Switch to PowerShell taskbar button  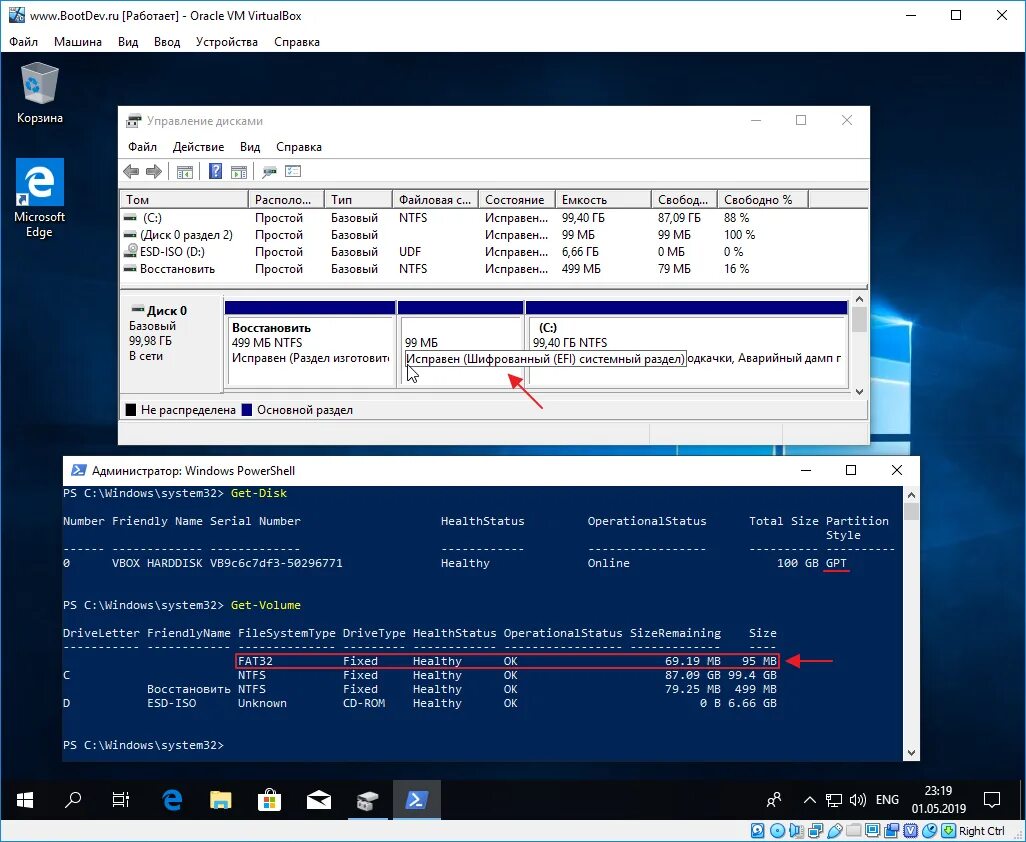coord(417,799)
